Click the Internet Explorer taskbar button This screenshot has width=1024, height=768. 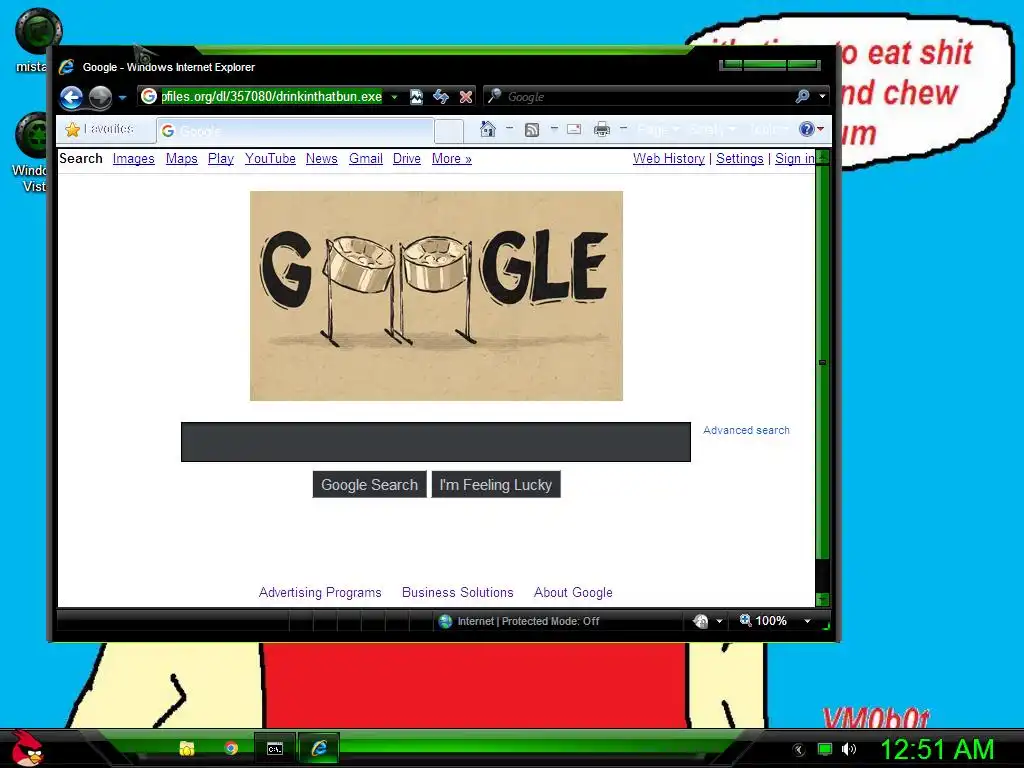(x=319, y=748)
